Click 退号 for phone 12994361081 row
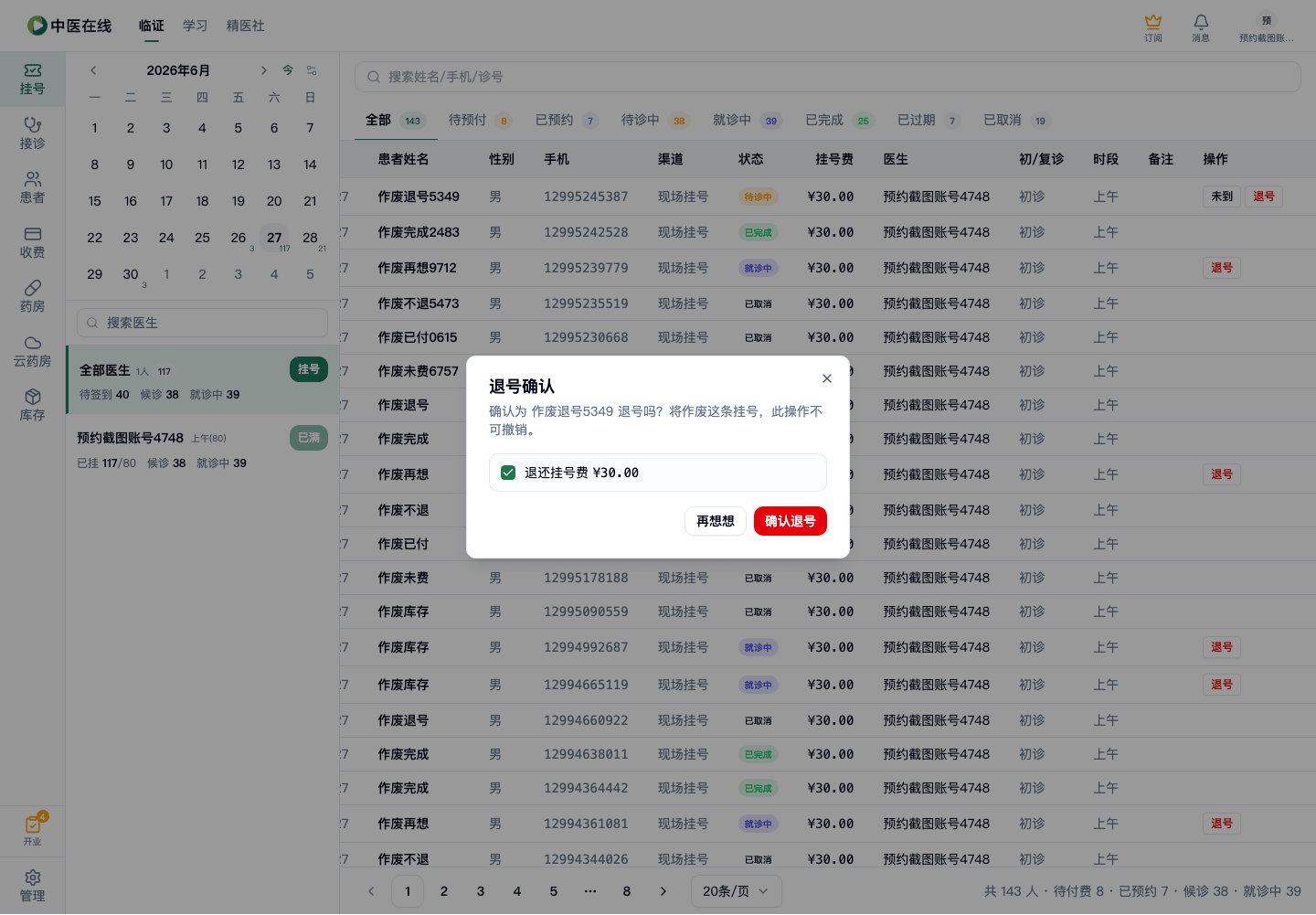The width and height of the screenshot is (1316, 915). [x=1222, y=824]
